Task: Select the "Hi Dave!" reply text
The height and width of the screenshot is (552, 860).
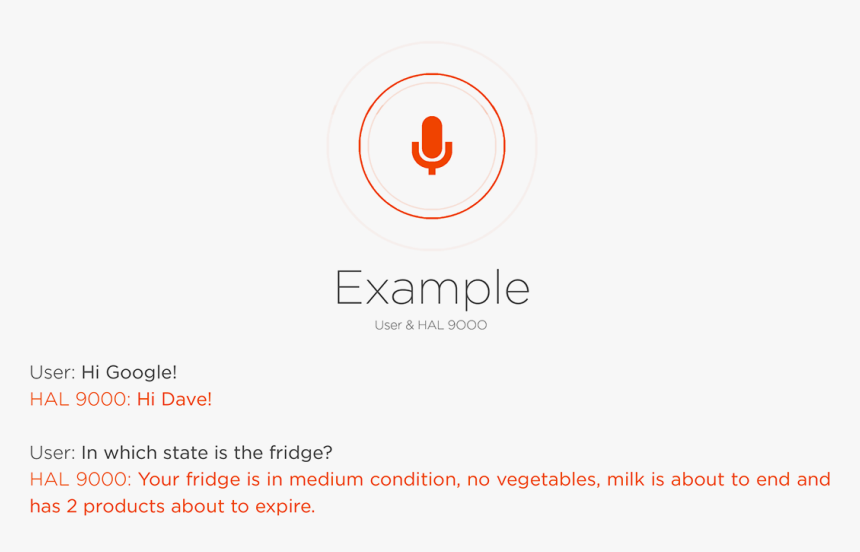Action: [x=174, y=399]
